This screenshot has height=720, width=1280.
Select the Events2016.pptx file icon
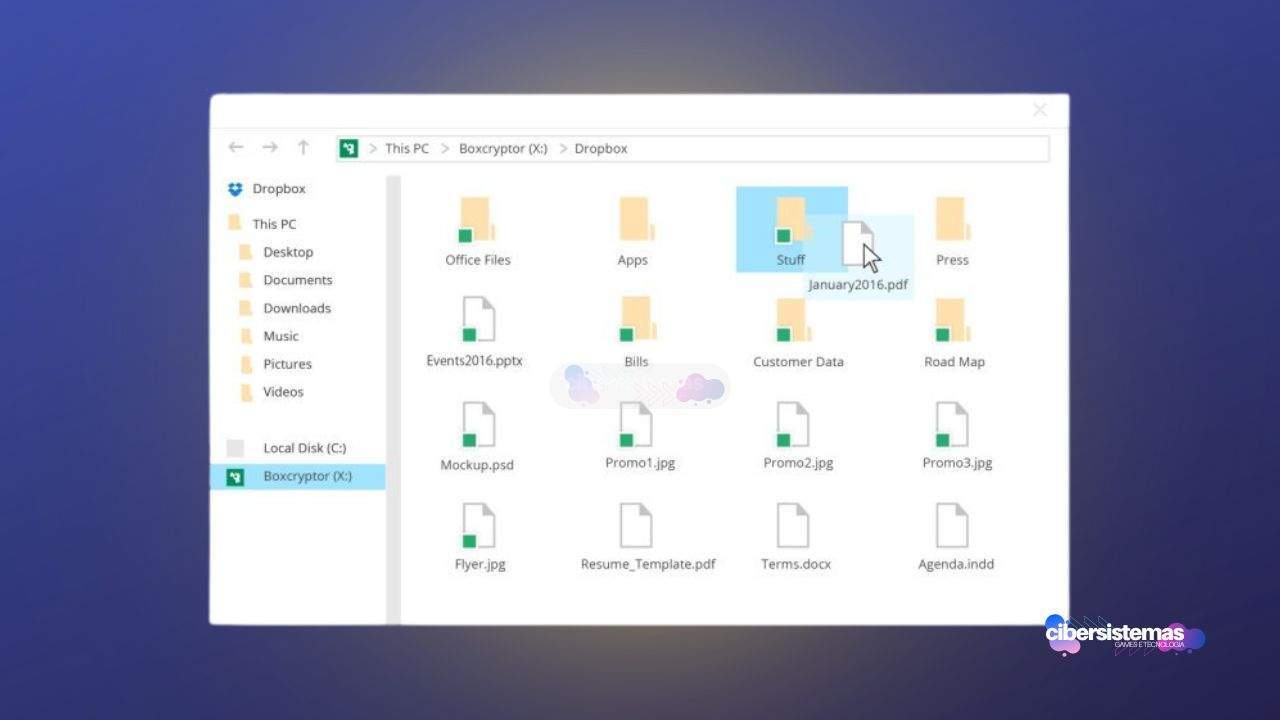[477, 320]
